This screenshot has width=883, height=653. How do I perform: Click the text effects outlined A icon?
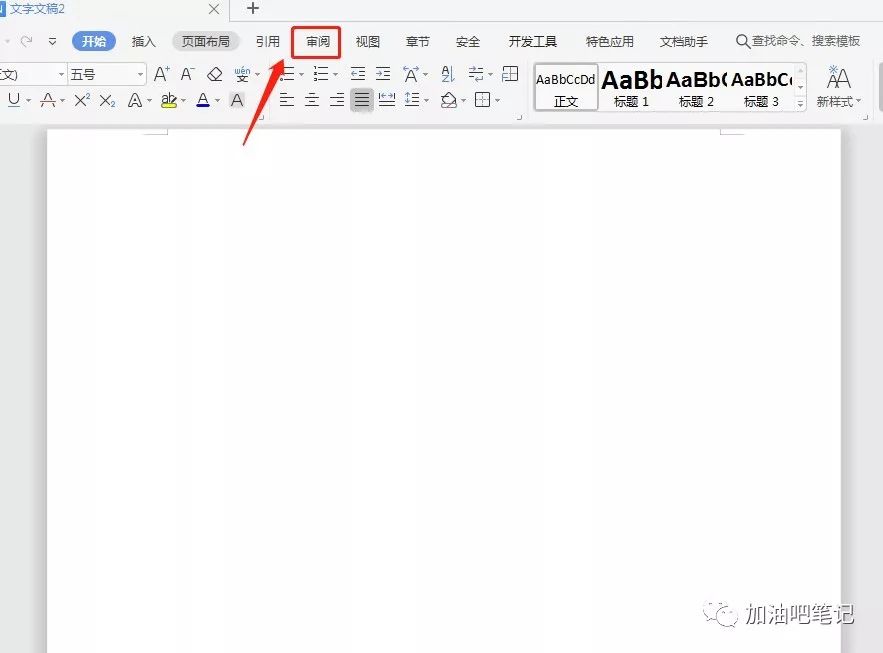click(135, 100)
